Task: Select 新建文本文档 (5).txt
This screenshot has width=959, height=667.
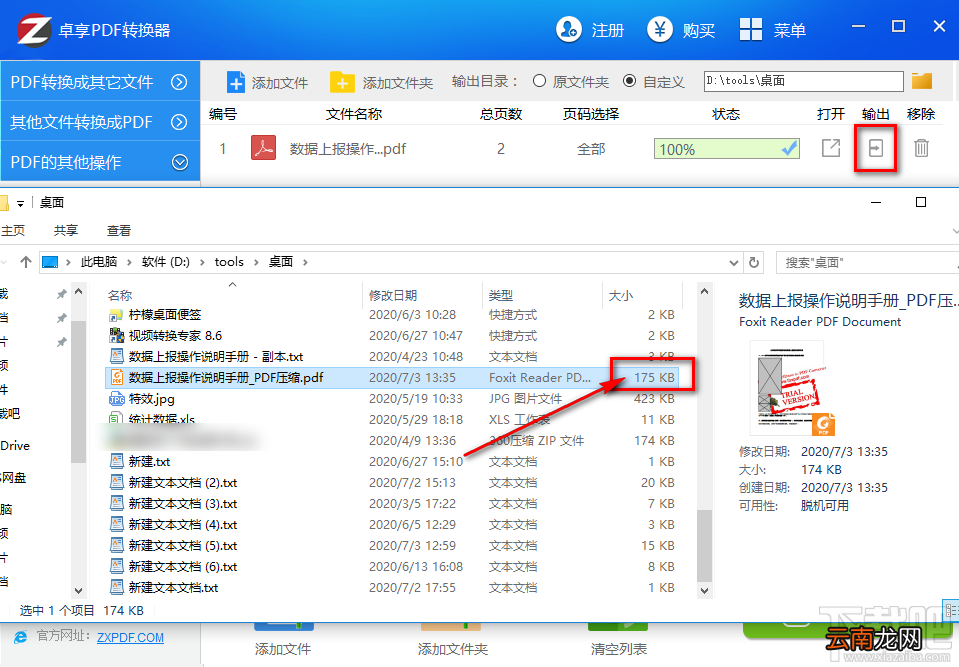Action: coord(174,545)
